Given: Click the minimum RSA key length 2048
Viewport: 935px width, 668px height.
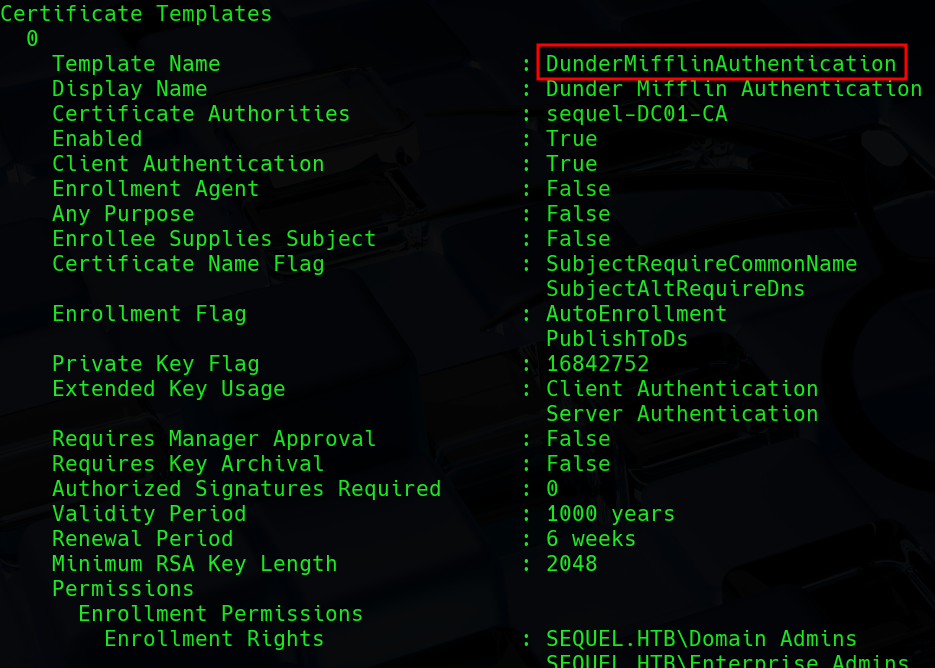Looking at the screenshot, I should [x=571, y=563].
